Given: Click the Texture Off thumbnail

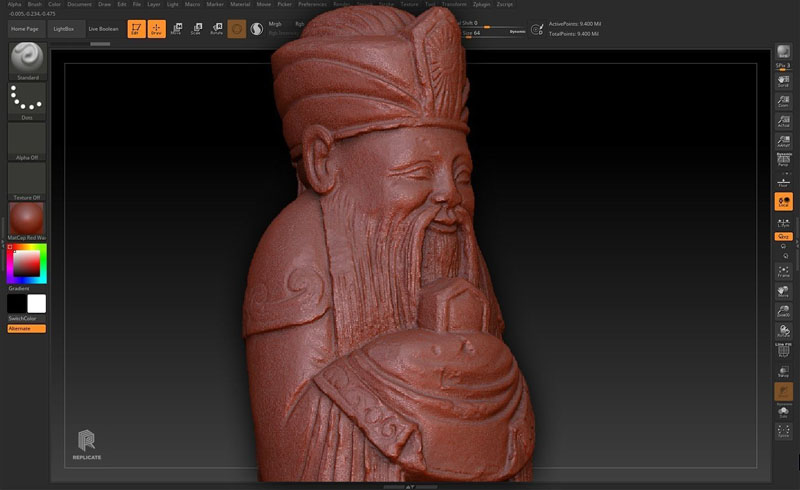Looking at the screenshot, I should pyautogui.click(x=27, y=180).
